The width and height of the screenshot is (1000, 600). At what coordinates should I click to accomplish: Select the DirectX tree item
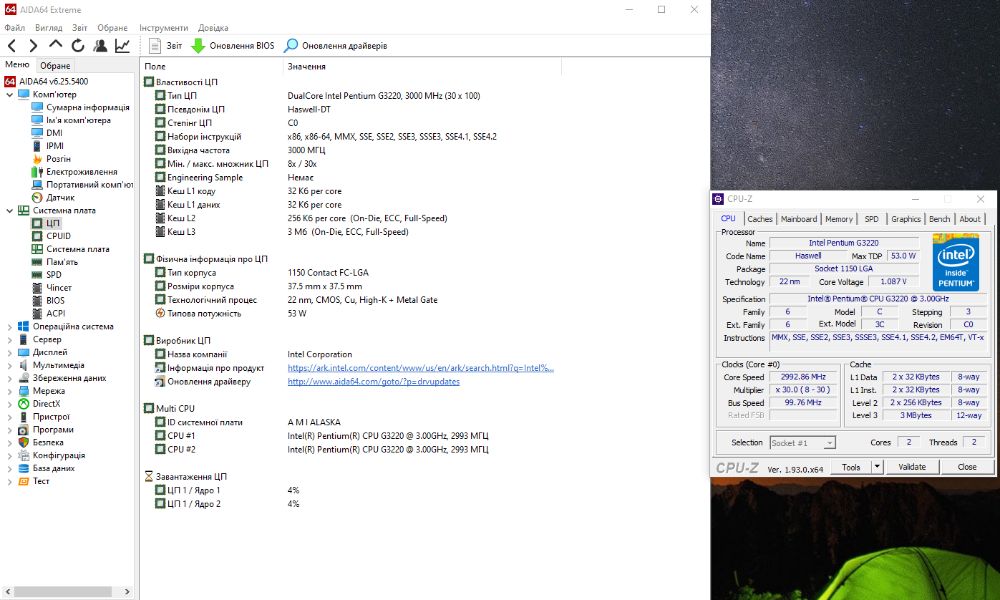47,404
